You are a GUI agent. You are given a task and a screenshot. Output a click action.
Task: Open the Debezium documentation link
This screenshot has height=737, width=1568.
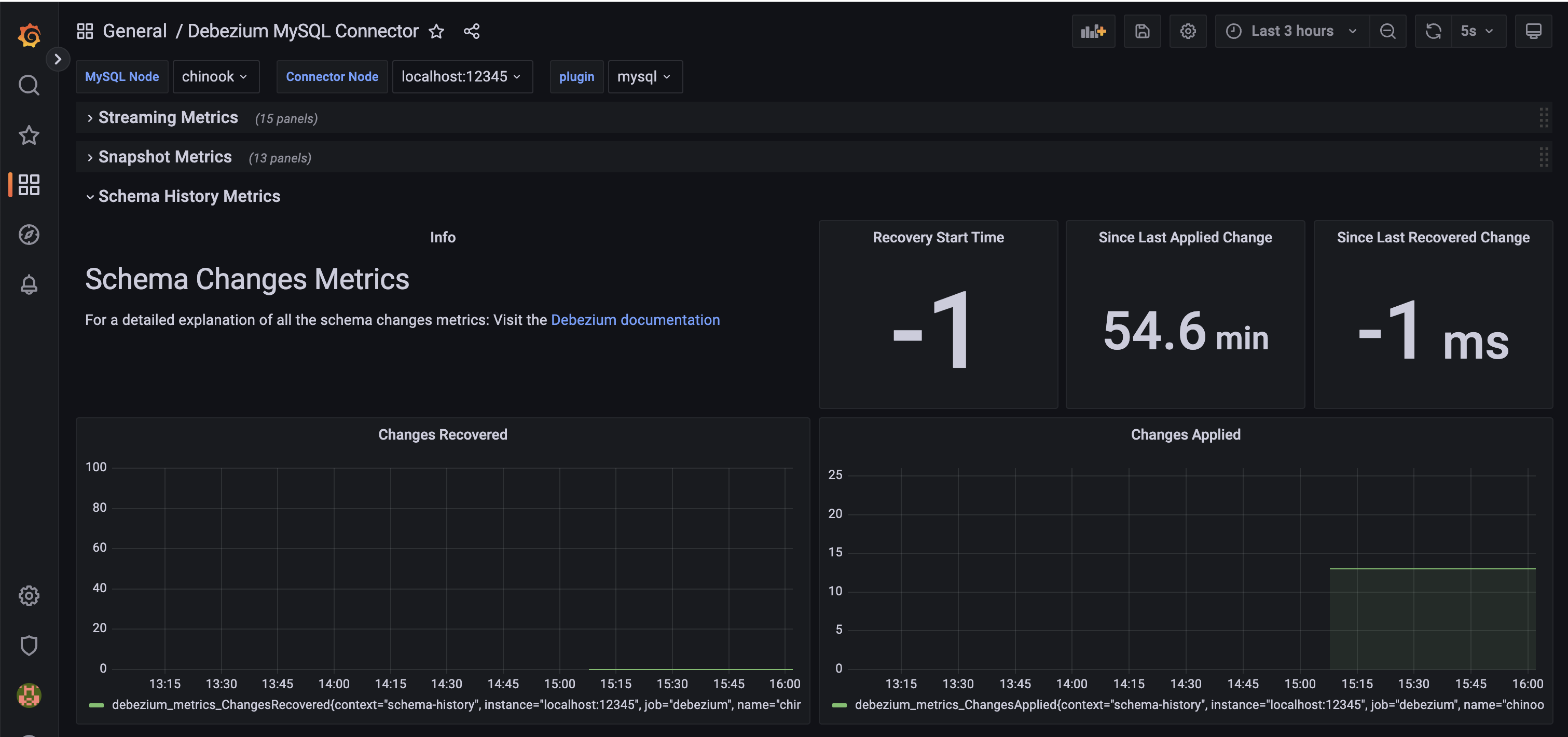click(635, 319)
